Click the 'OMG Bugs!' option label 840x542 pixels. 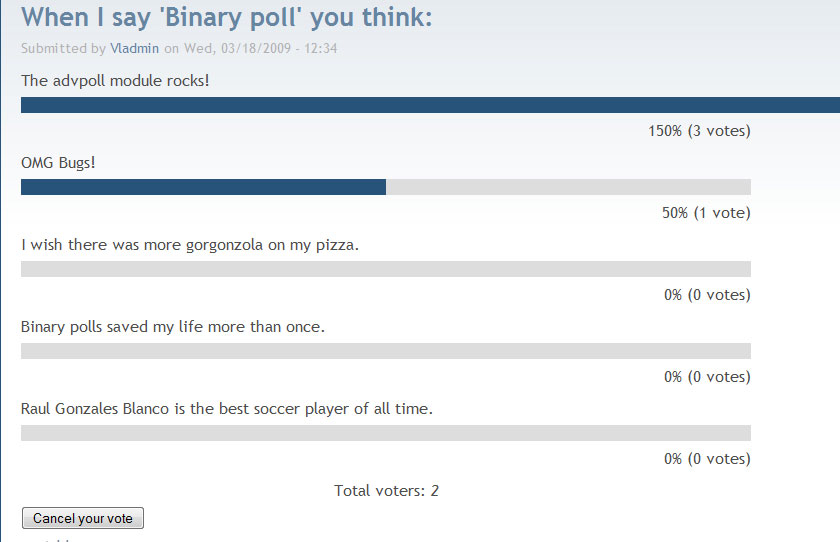point(58,162)
